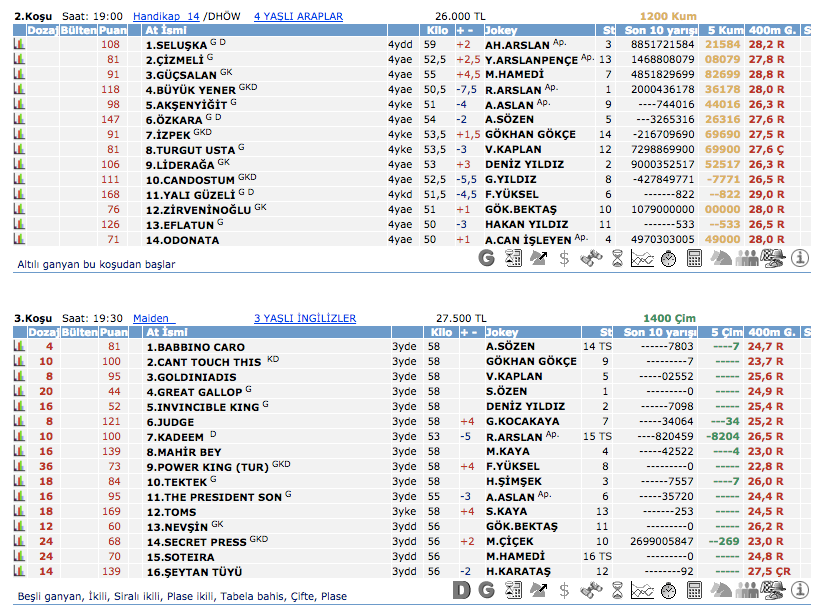839x613 pixels.
Task: Click the Kilo column header in race 3
Action: (437, 332)
